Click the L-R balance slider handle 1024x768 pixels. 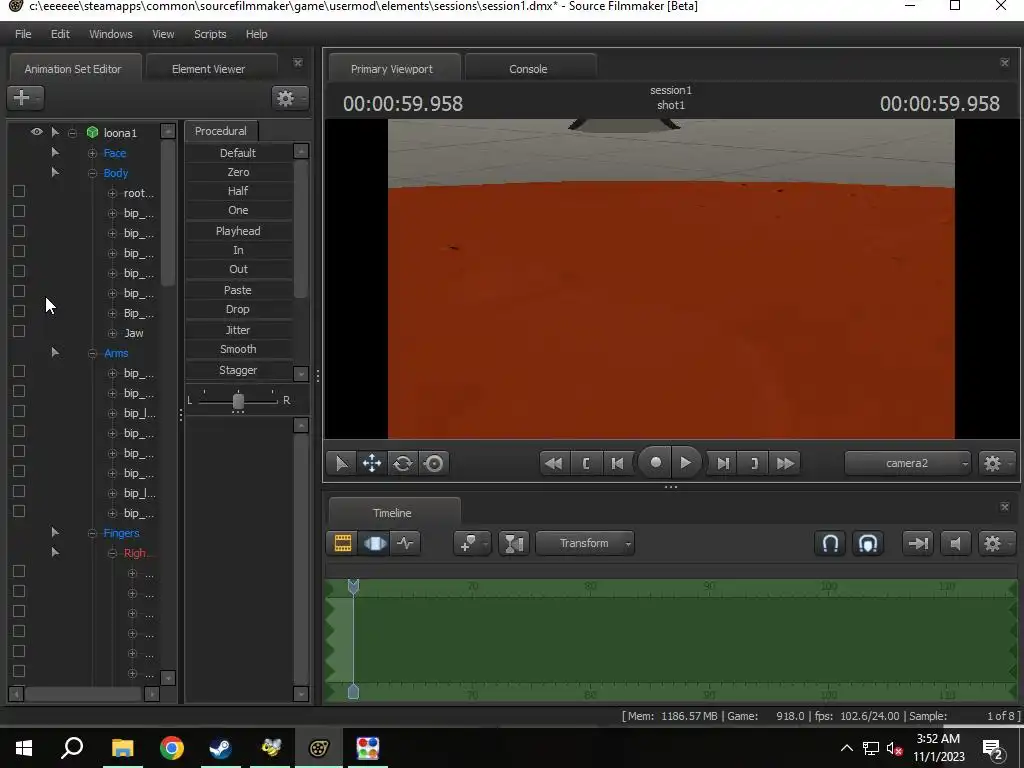[x=238, y=401]
